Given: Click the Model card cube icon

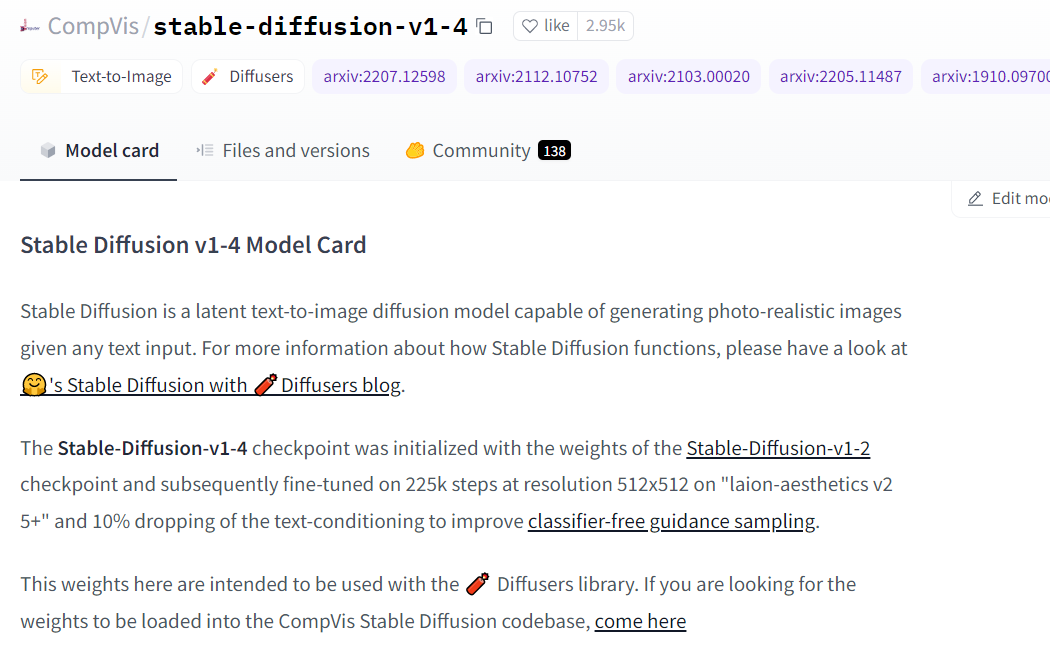Looking at the screenshot, I should [x=47, y=150].
